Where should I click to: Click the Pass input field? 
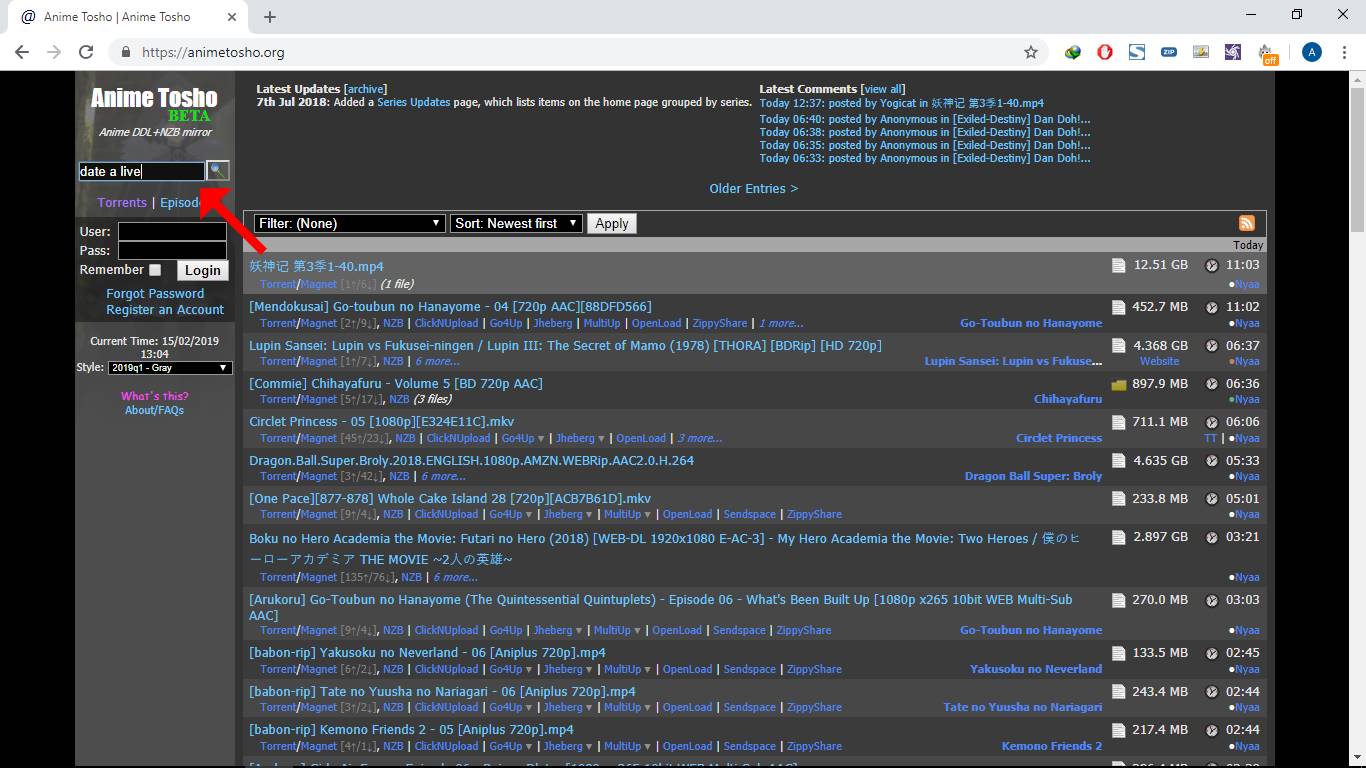point(172,250)
